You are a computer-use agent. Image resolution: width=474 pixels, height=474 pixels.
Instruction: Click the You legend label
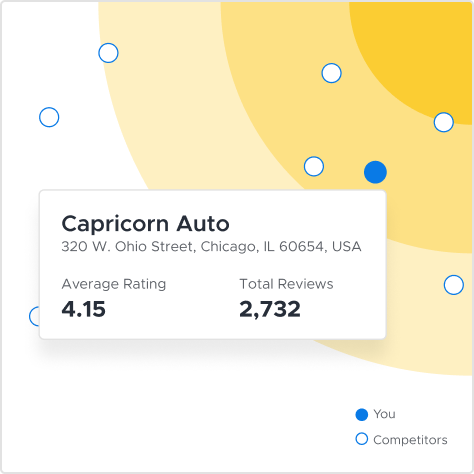(384, 414)
